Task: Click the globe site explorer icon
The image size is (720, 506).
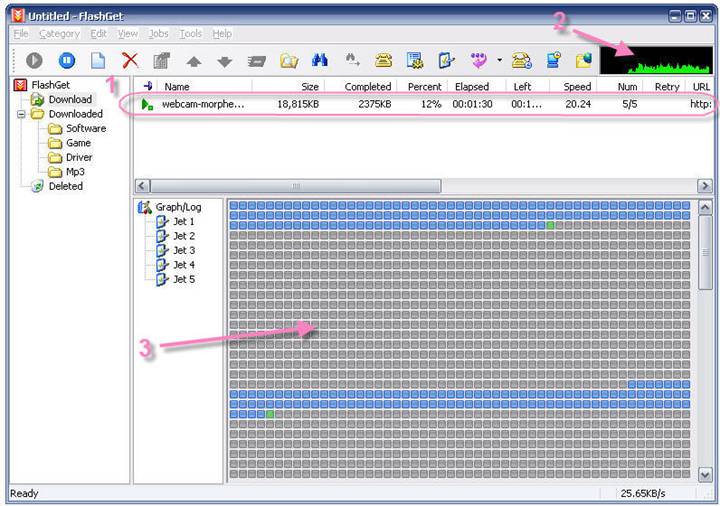Action: 584,60
